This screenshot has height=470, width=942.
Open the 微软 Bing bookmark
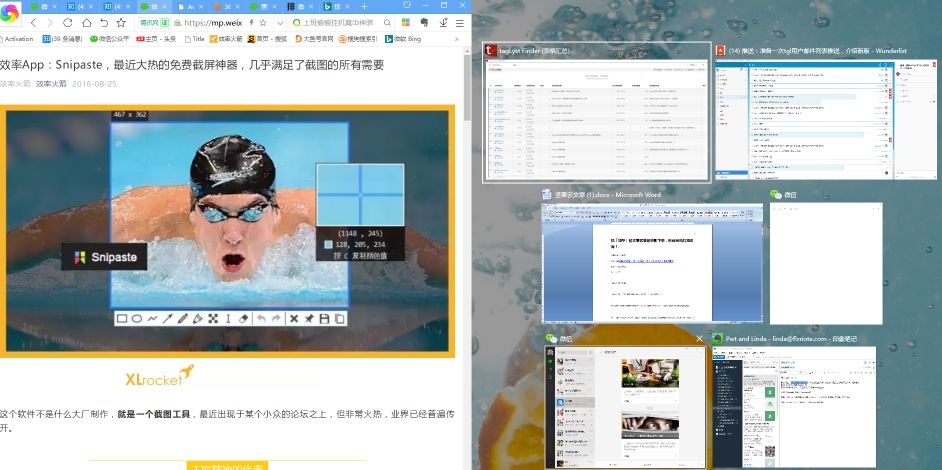(403, 39)
